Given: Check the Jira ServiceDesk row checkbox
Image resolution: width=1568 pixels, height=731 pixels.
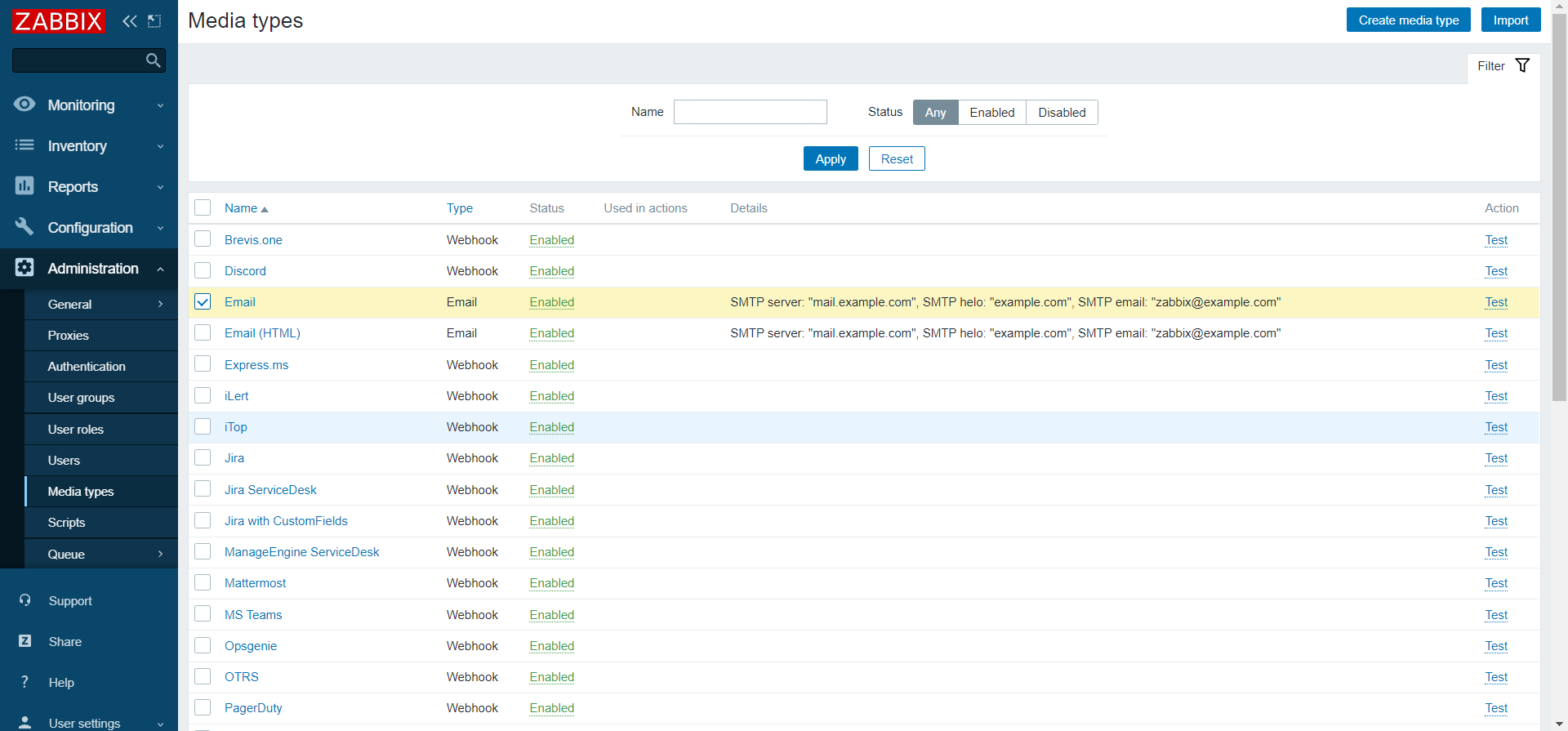Looking at the screenshot, I should (203, 488).
